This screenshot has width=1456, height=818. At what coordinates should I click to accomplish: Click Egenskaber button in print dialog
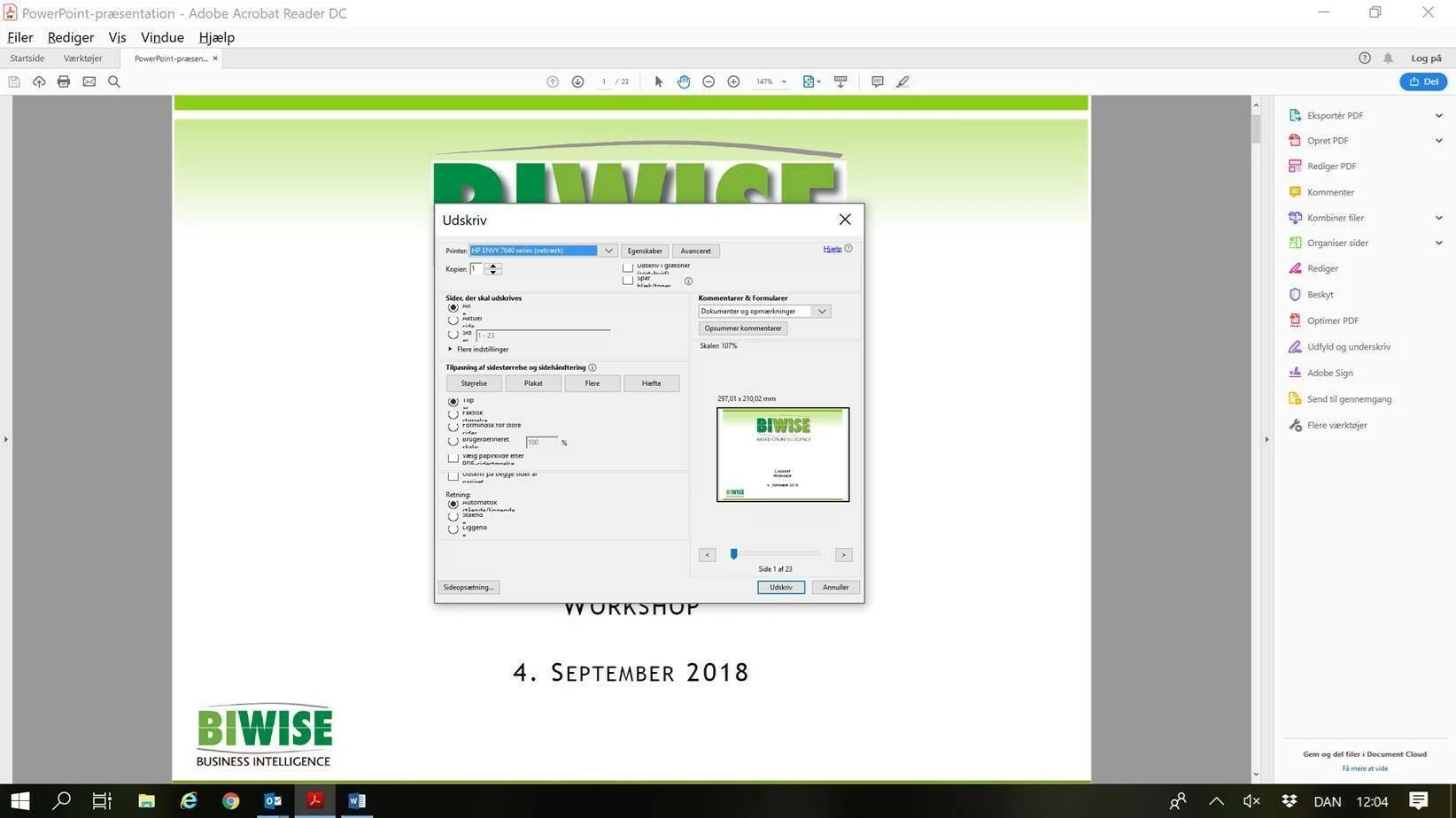(645, 251)
